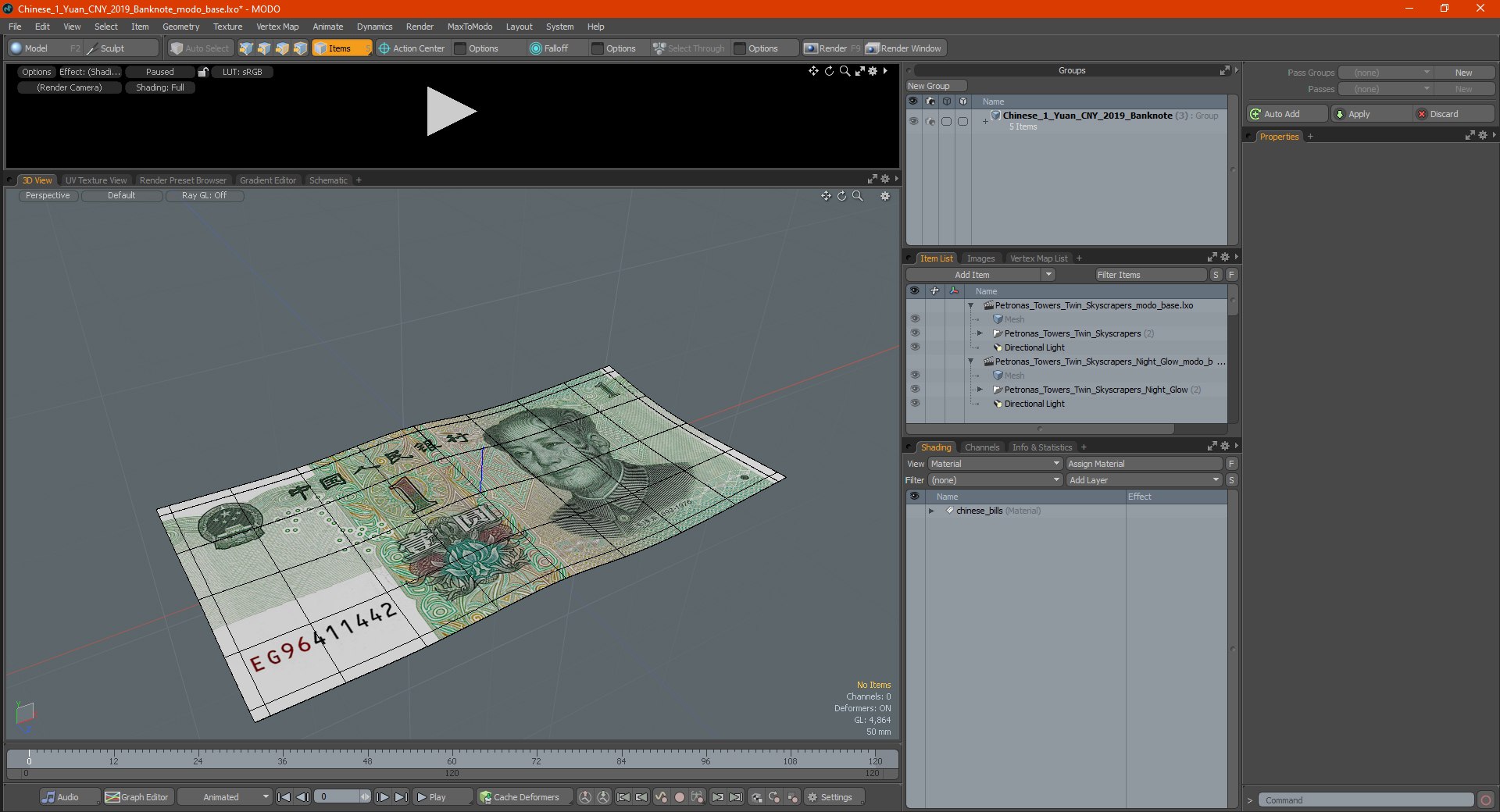Open the Audio options
Screen dimensions: 1500x812
pyautogui.click(x=69, y=797)
